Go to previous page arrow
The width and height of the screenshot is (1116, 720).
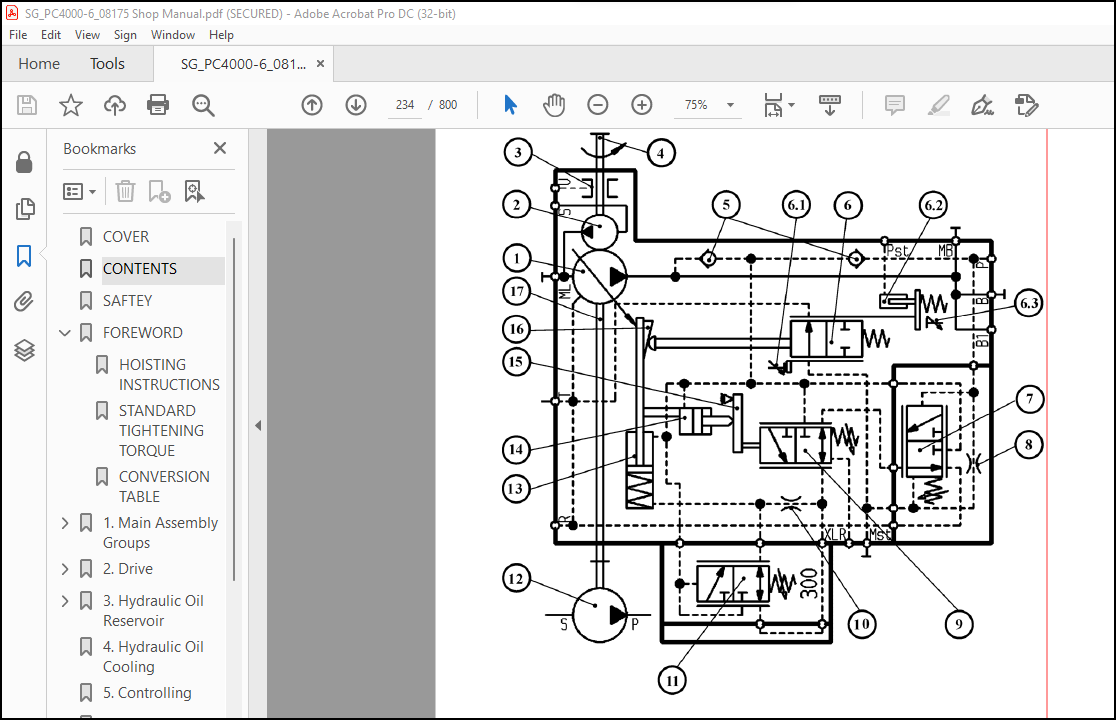pos(312,105)
